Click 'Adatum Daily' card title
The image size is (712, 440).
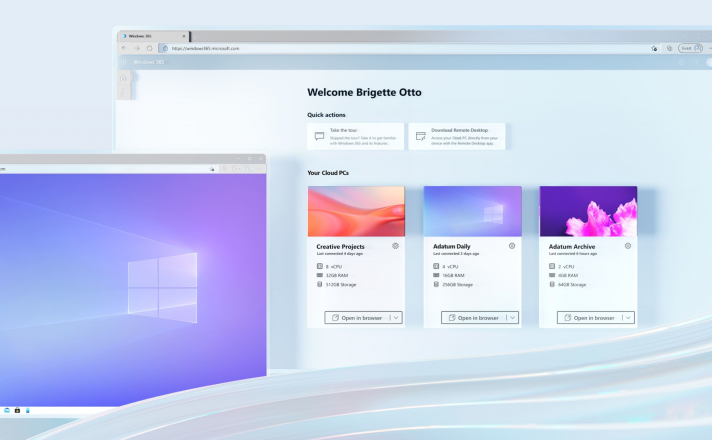pos(452,247)
